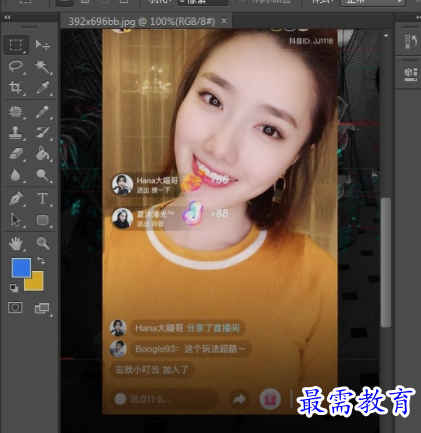This screenshot has height=433, width=421.
Task: Expand the right panel dock arrows
Action: 418,17
